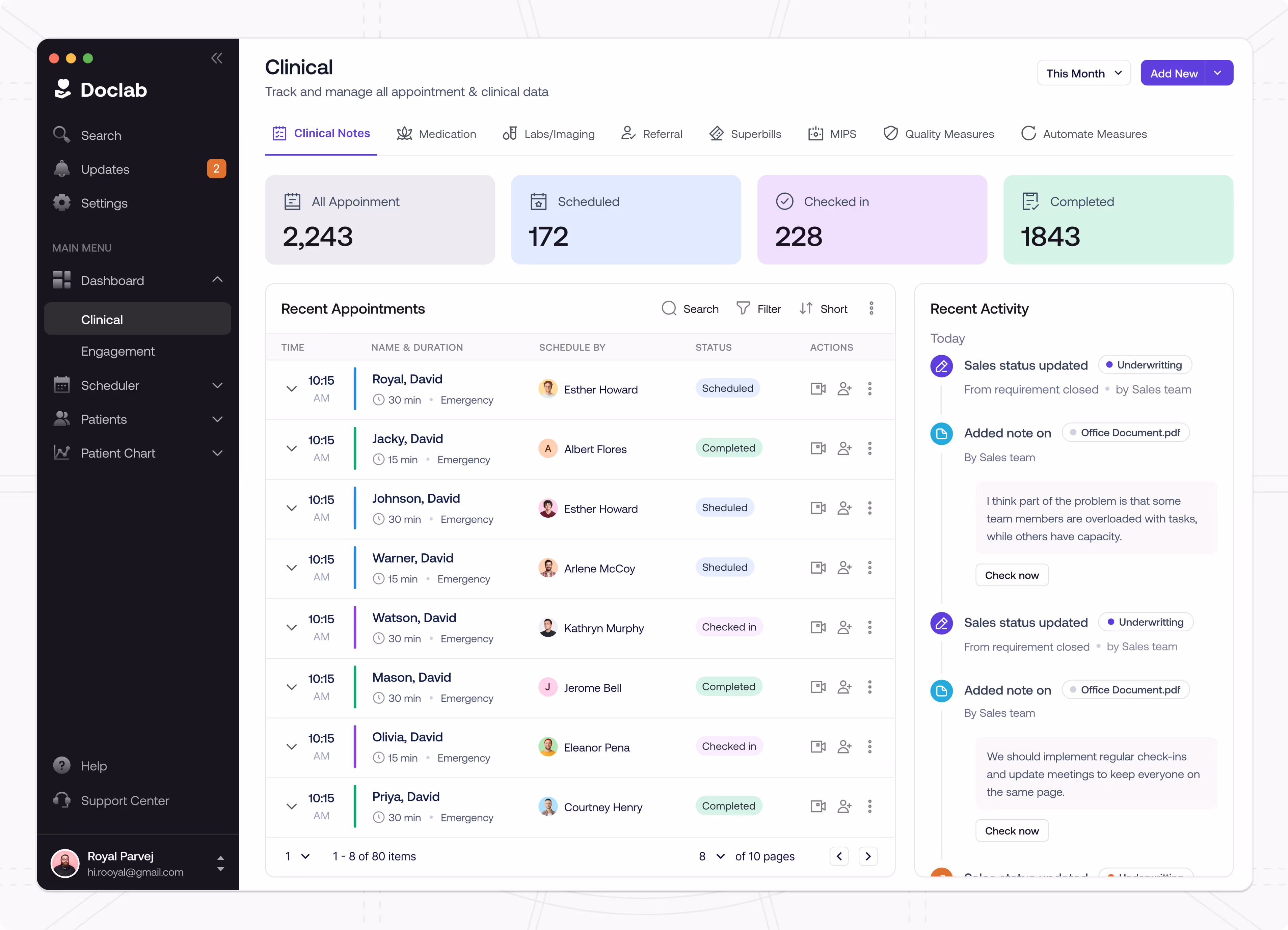Open items-per-page dropdown showing 8
The image size is (1288, 930).
click(712, 856)
